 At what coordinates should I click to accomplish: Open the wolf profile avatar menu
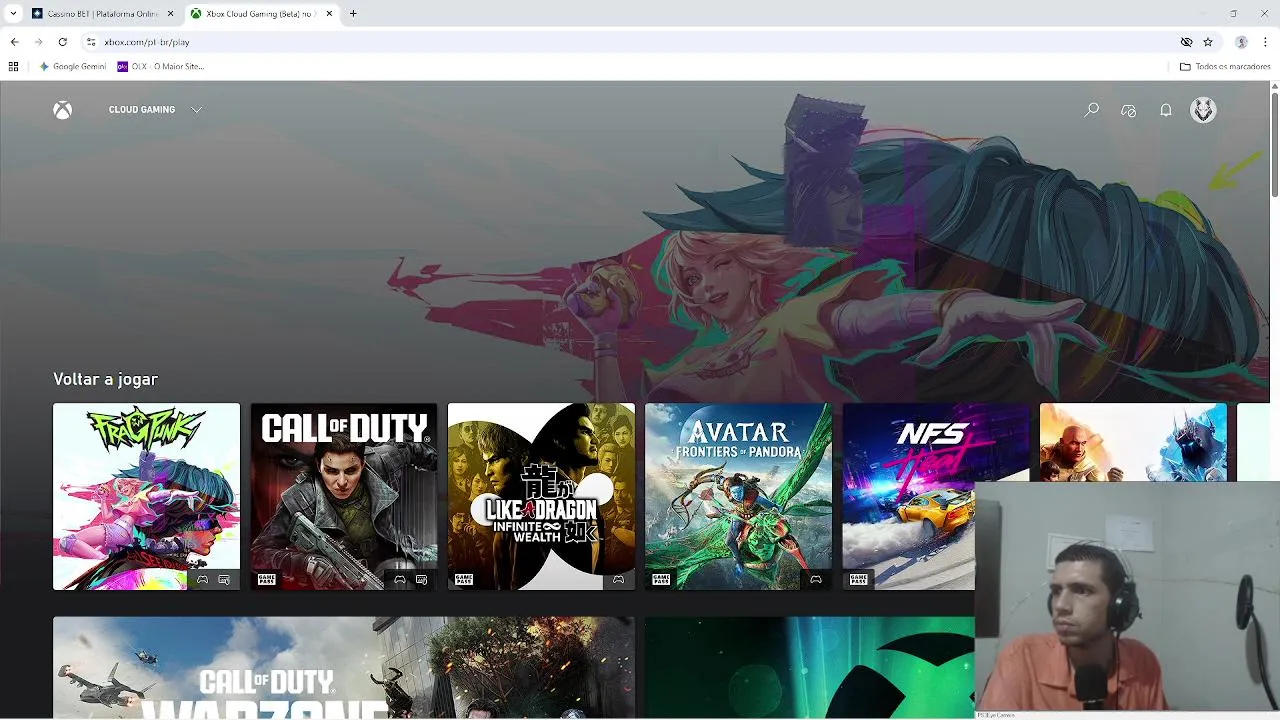point(1203,110)
